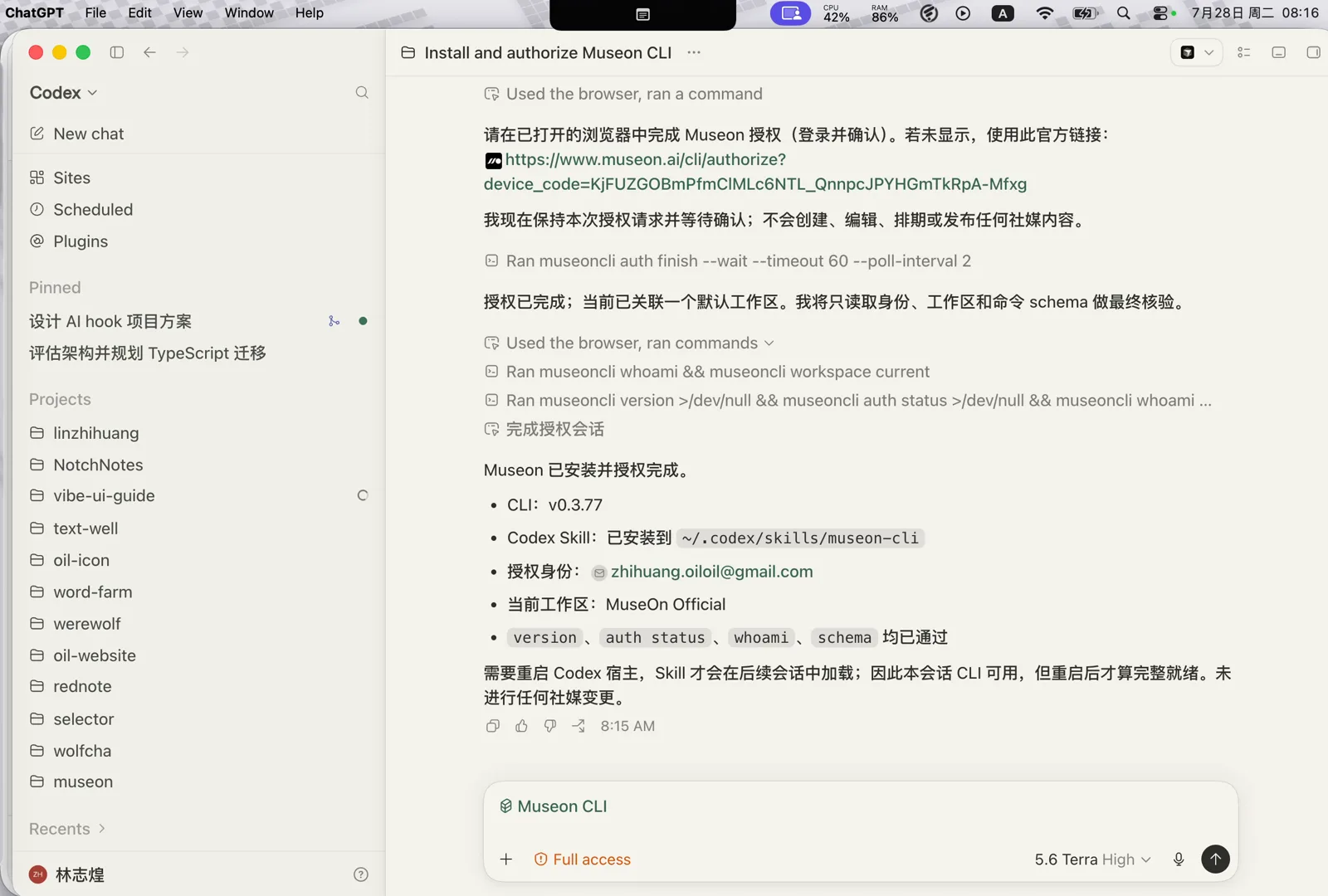This screenshot has height=896, width=1328.
Task: Expand 'Ran museoncli auth finish' command row
Action: 728,261
